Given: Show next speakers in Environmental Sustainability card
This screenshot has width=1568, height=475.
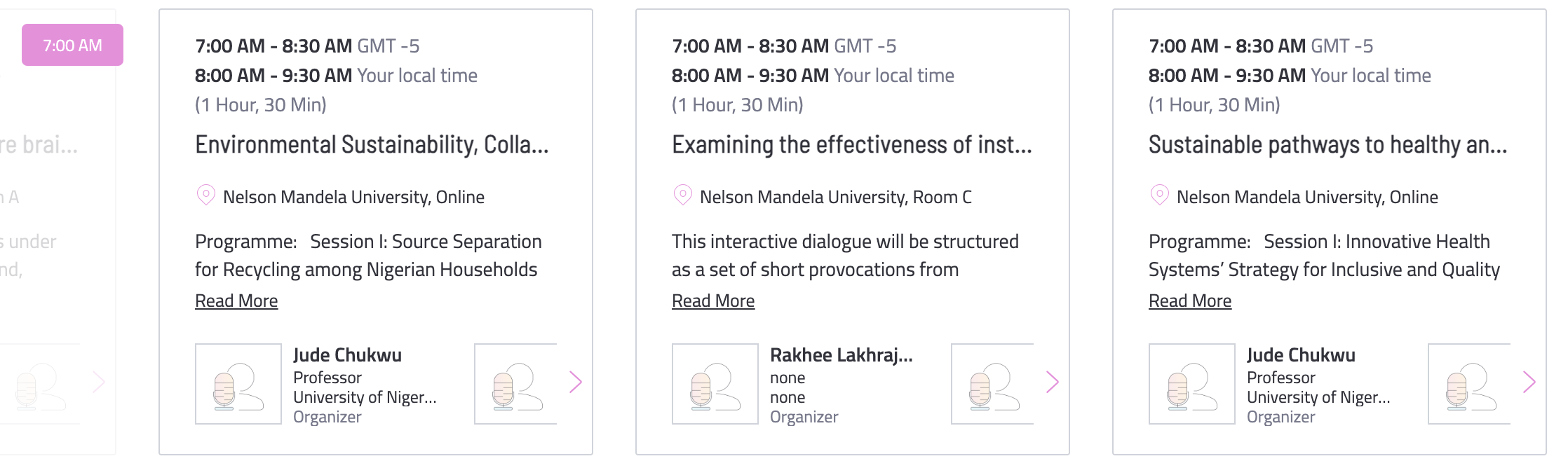Looking at the screenshot, I should 576,382.
